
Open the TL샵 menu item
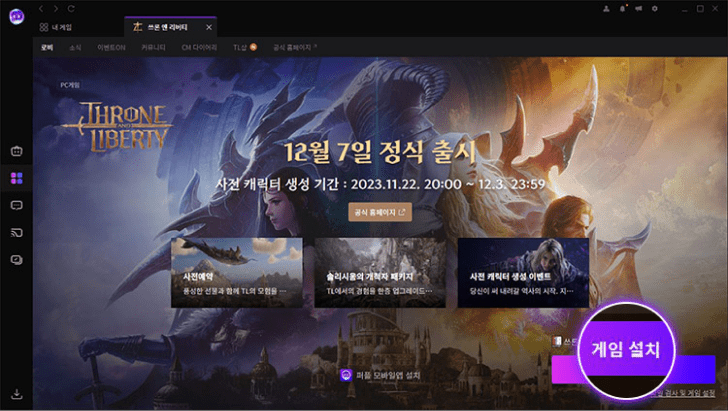click(x=245, y=47)
